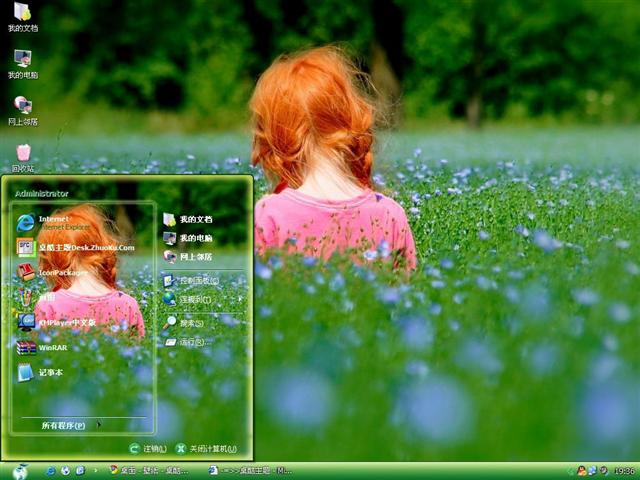This screenshot has width=640, height=480.
Task: Launch WinRAR from Start menu
Action: [x=42, y=348]
